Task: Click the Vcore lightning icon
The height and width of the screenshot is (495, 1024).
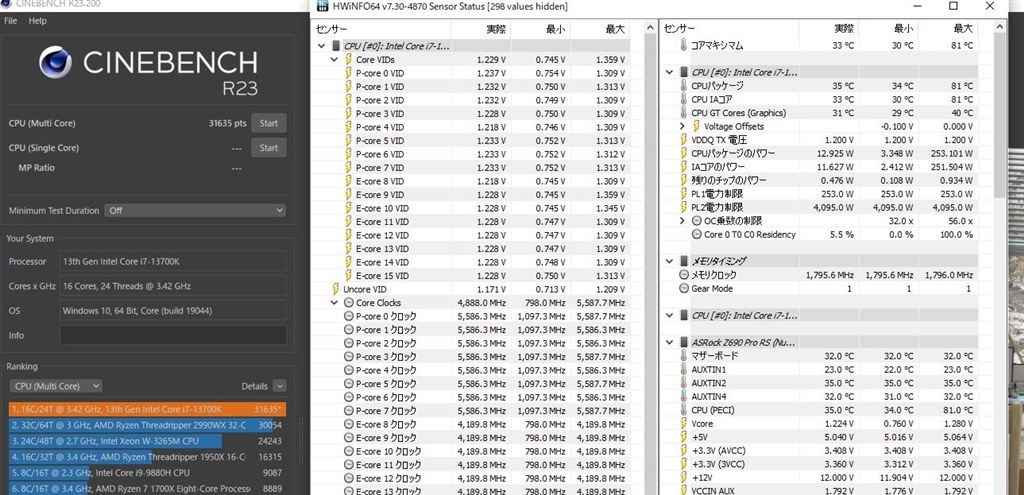Action: pyautogui.click(x=683, y=424)
